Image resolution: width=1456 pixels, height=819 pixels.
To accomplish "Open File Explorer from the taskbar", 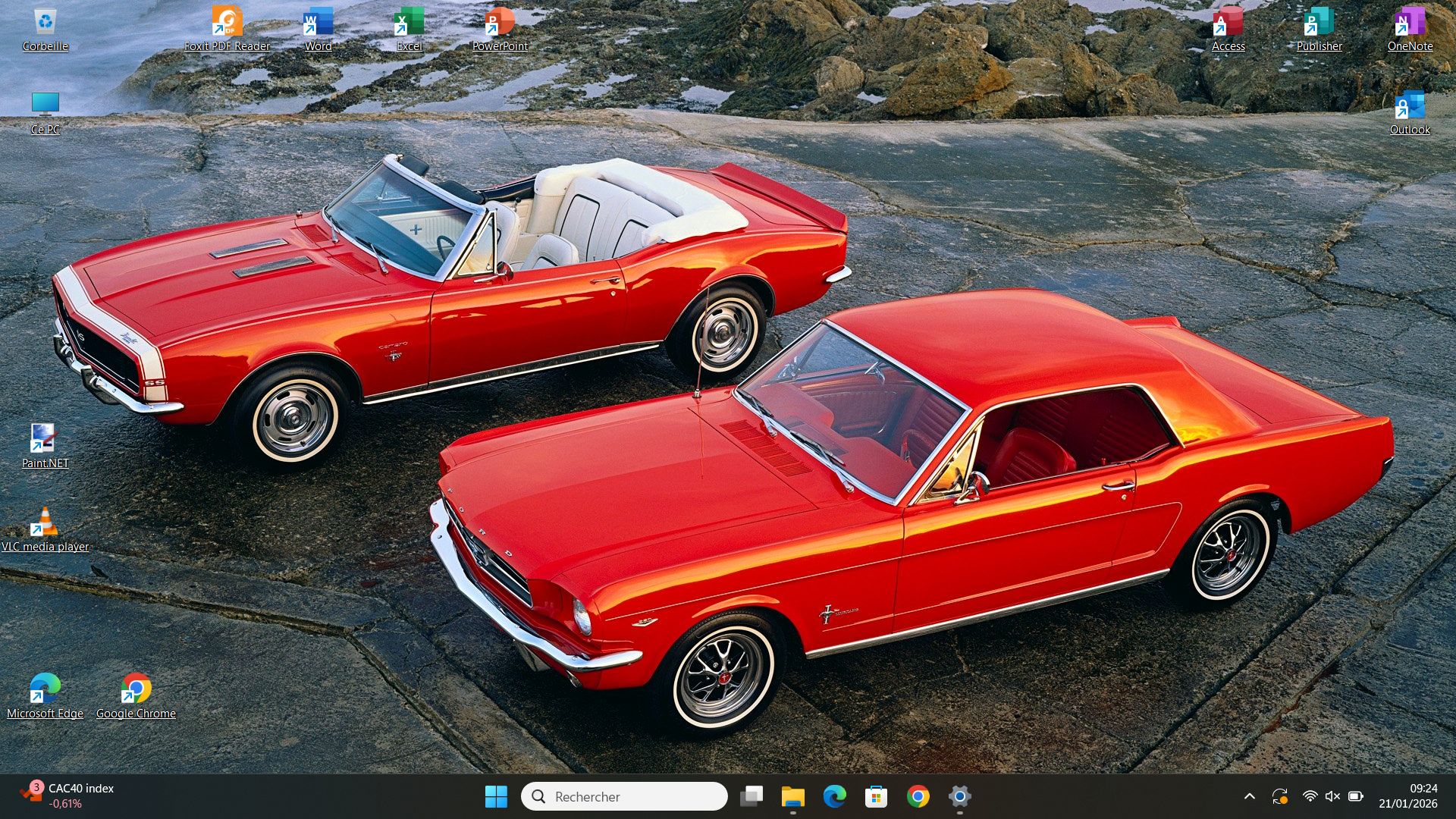I will (793, 796).
